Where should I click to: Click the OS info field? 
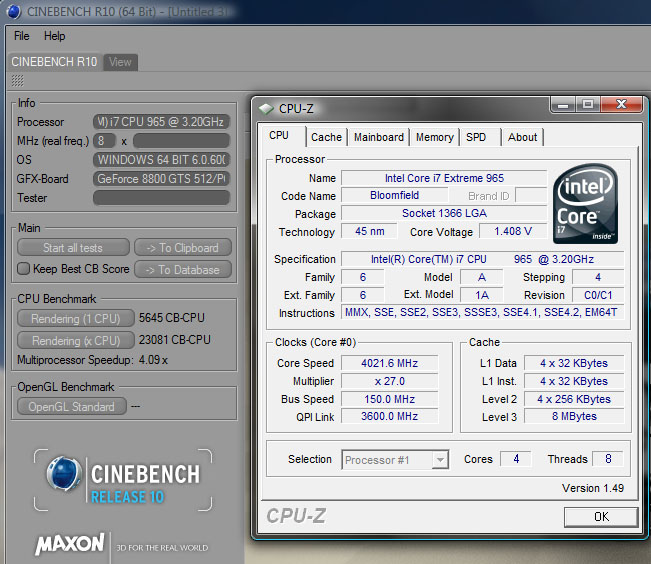click(x=161, y=159)
